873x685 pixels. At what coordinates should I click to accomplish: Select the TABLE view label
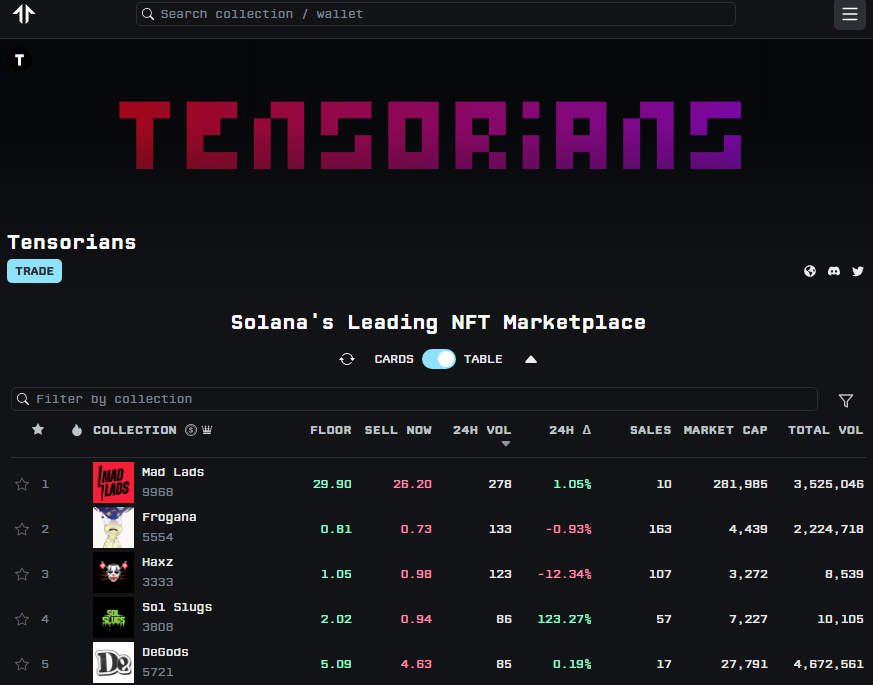pyautogui.click(x=483, y=359)
